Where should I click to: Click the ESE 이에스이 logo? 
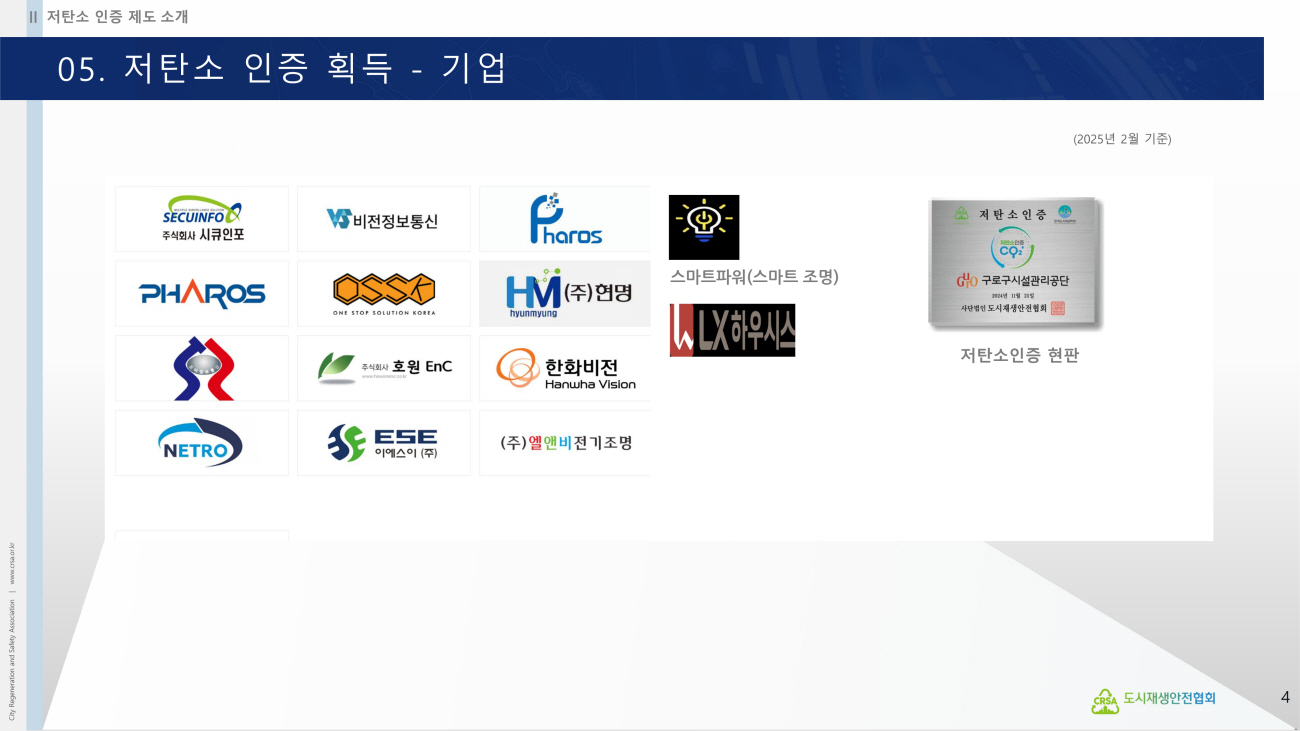pos(383,443)
